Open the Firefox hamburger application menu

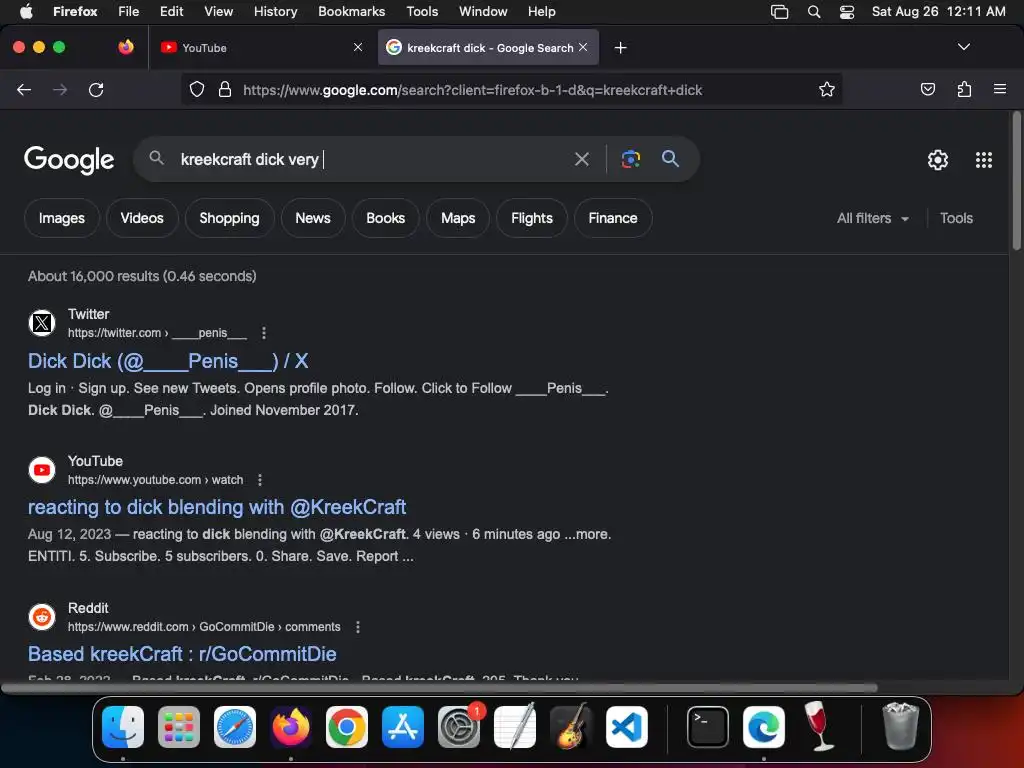[999, 89]
